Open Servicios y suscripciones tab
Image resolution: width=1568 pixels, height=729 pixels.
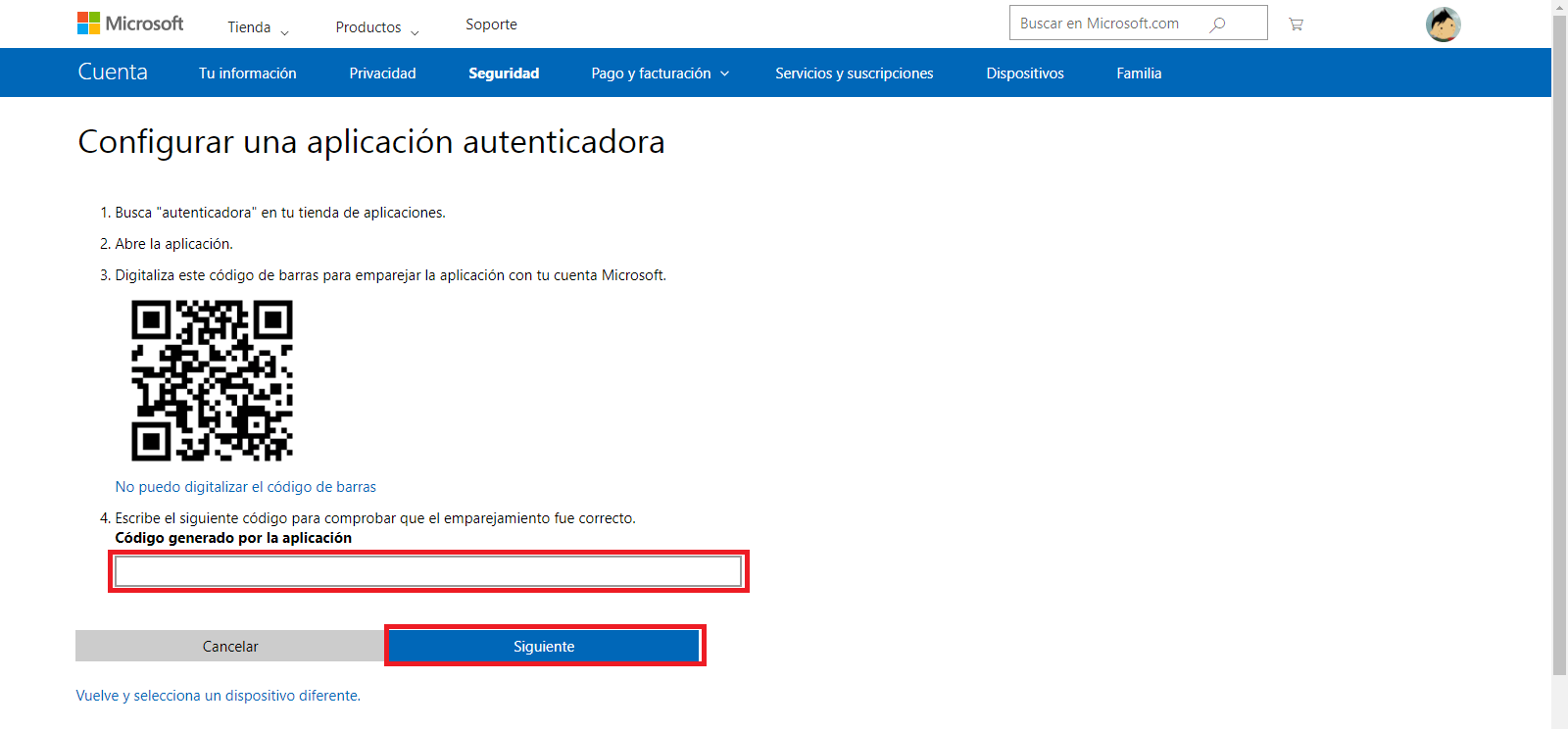[x=855, y=73]
